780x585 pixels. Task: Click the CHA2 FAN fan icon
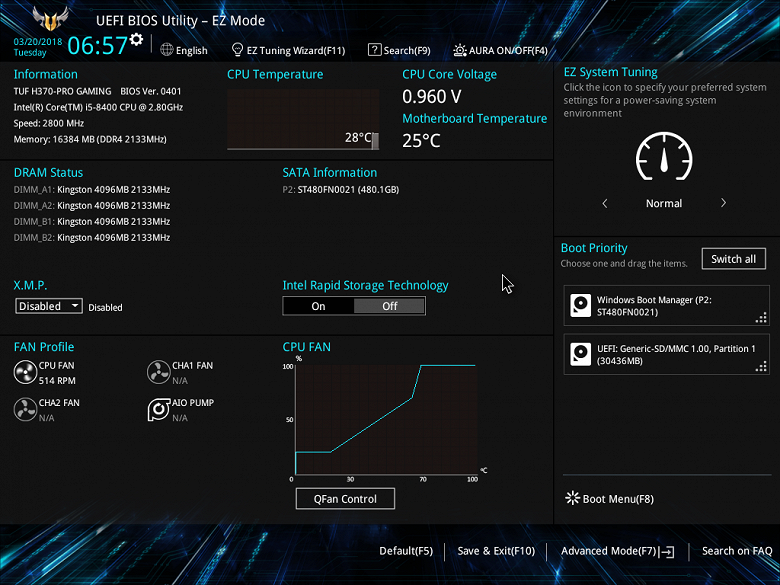25,409
